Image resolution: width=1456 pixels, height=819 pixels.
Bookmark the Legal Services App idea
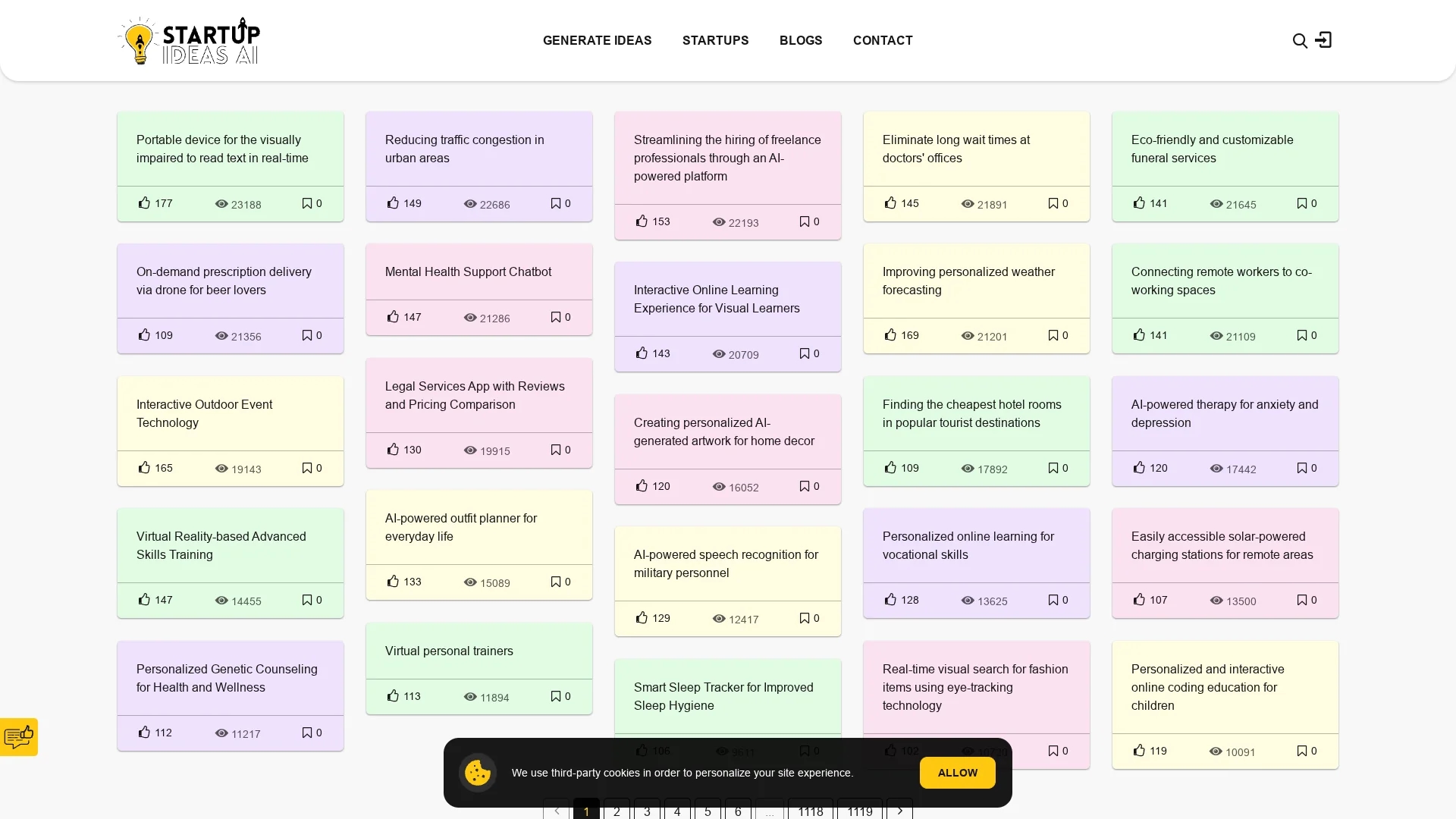pos(556,450)
